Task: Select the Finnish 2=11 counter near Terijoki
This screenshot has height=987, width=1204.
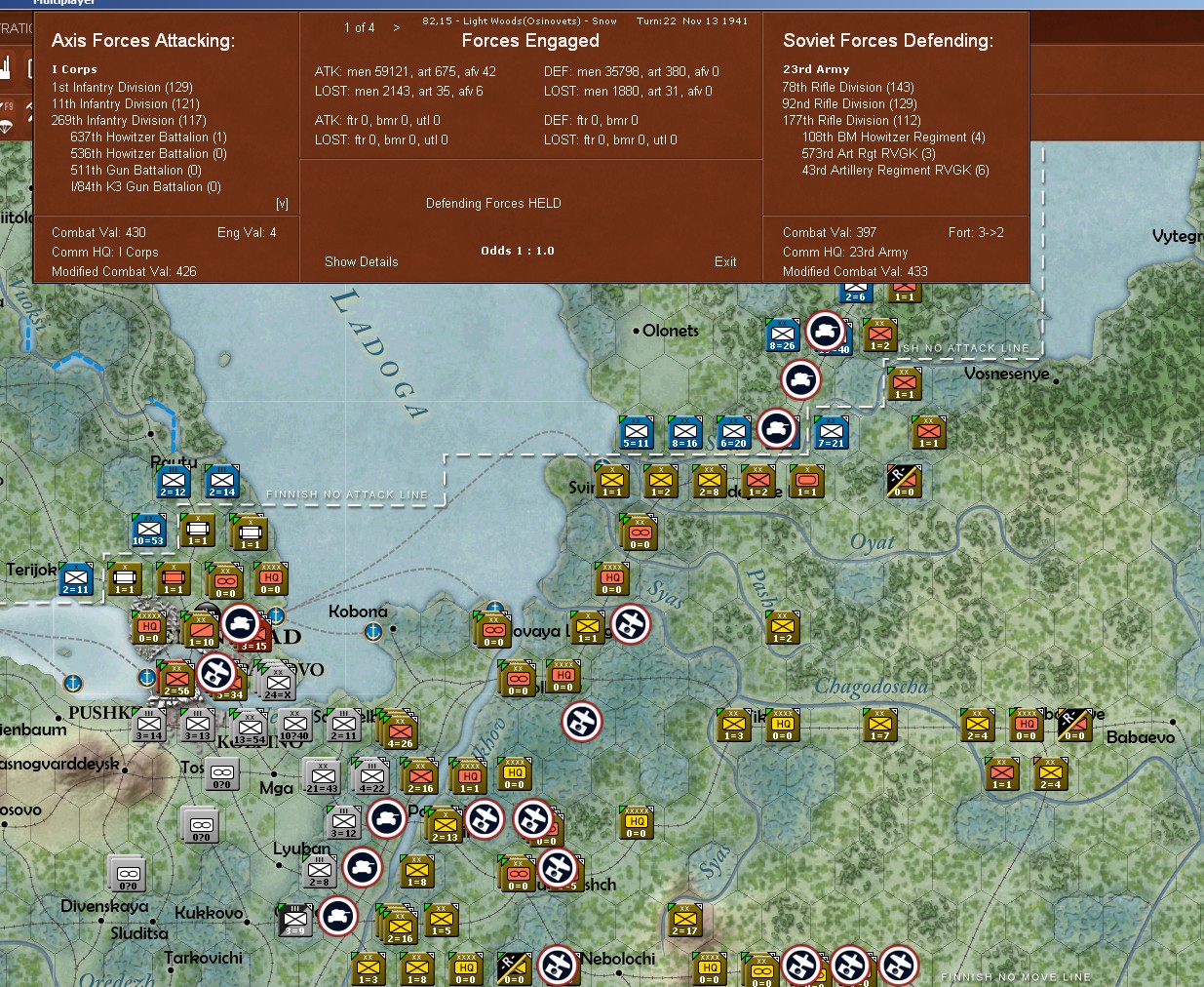Action: (76, 579)
